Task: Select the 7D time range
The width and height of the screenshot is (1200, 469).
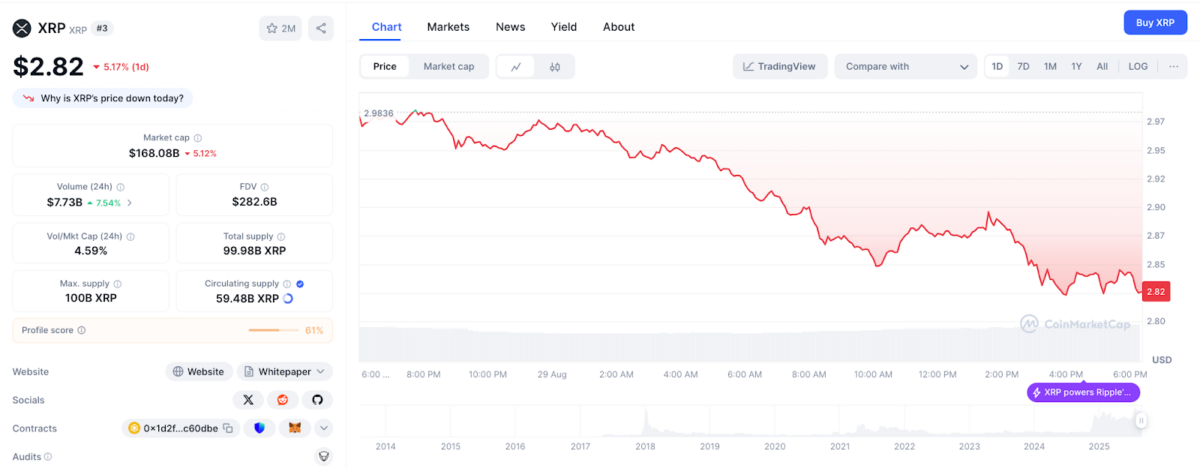Action: [1023, 67]
